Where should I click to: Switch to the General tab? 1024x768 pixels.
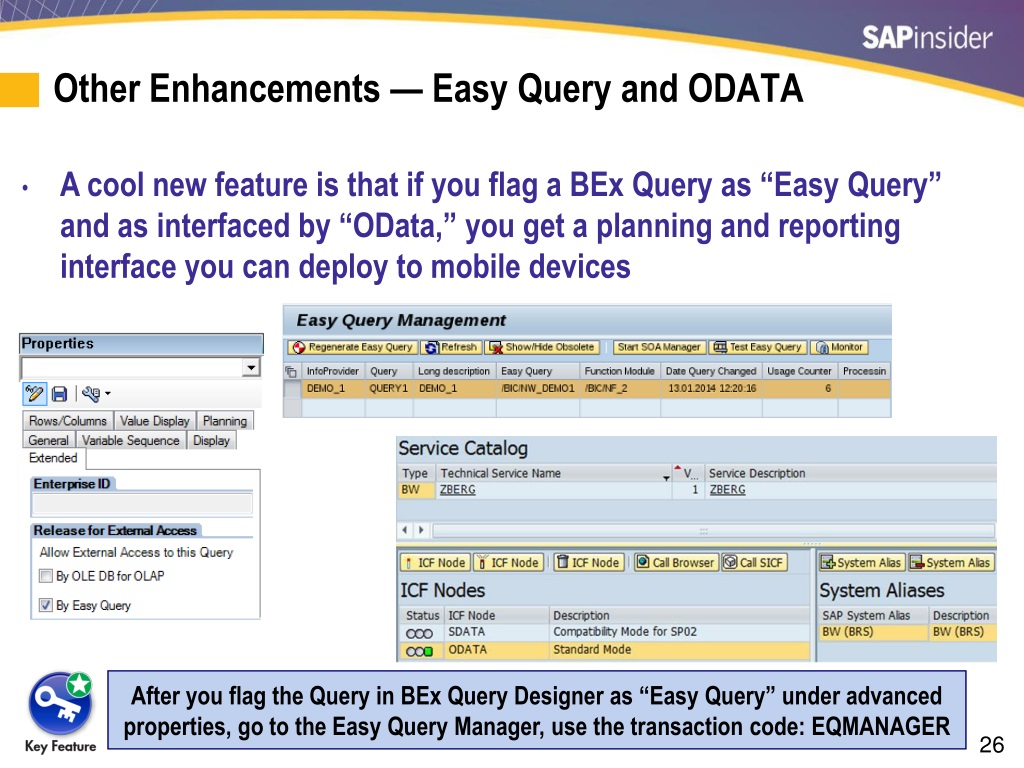(x=48, y=441)
